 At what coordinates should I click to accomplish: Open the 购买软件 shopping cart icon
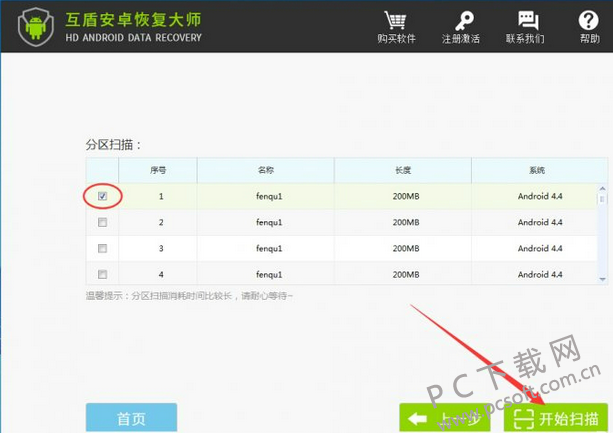(396, 20)
